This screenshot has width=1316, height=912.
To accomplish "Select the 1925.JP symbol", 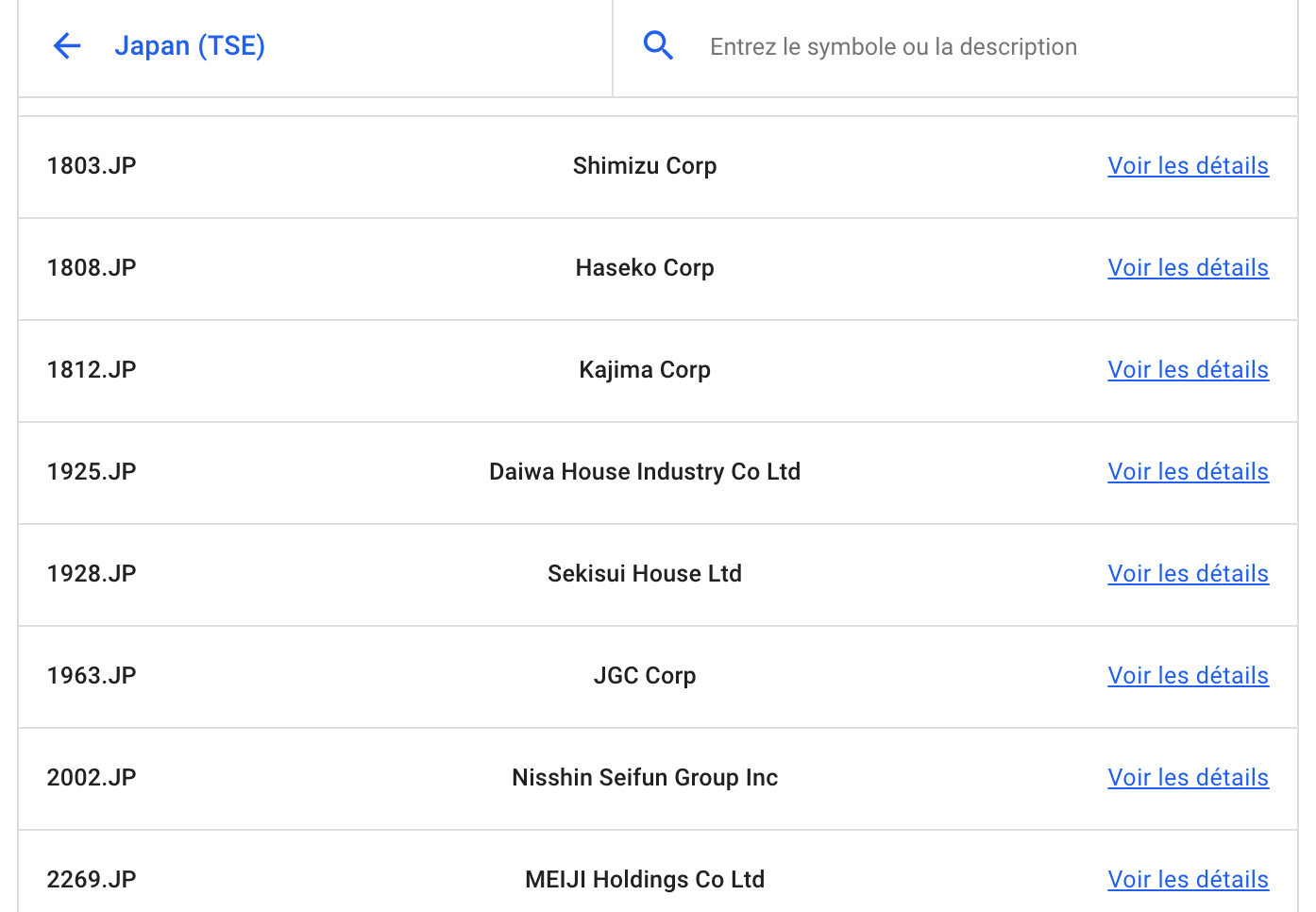I will click(92, 471).
